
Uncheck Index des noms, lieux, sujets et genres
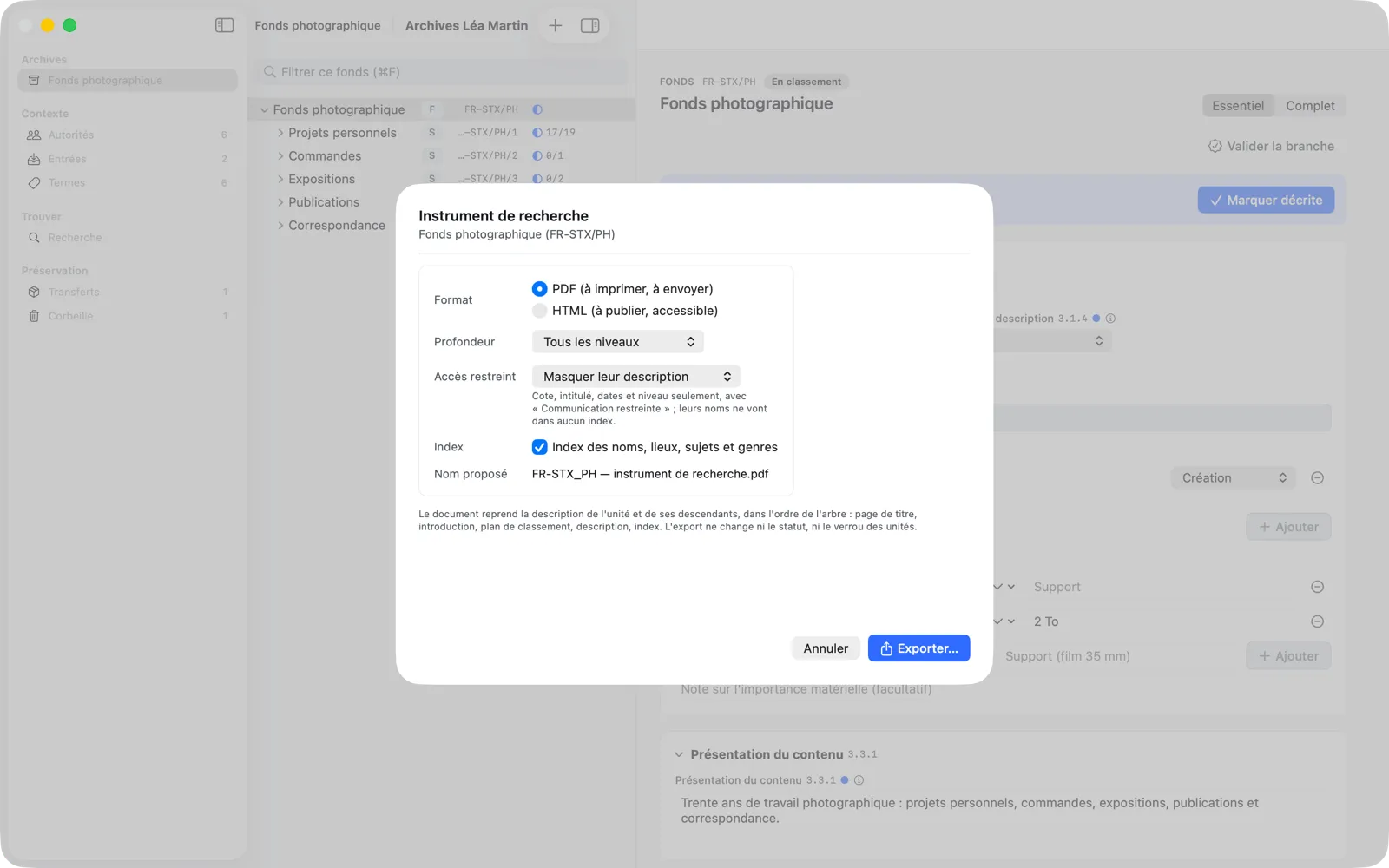click(539, 447)
